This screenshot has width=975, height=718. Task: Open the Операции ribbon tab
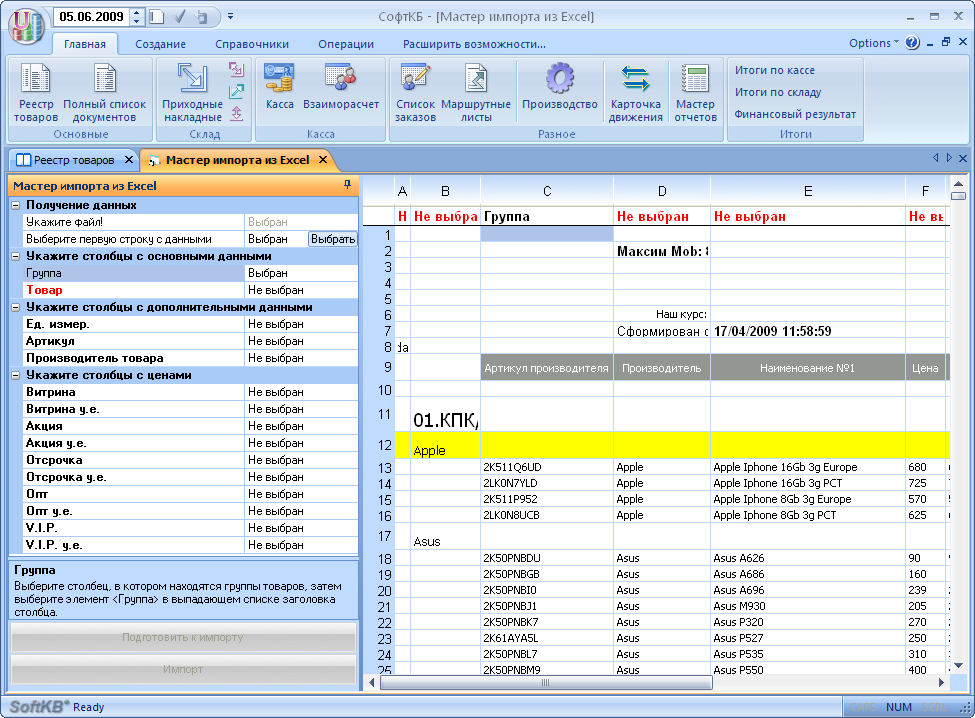coord(346,44)
